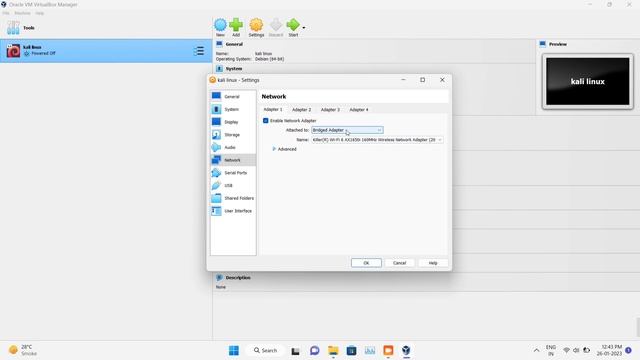Image resolution: width=640 pixels, height=360 pixels.
Task: Open Display category in Settings sidebar
Action: point(233,122)
